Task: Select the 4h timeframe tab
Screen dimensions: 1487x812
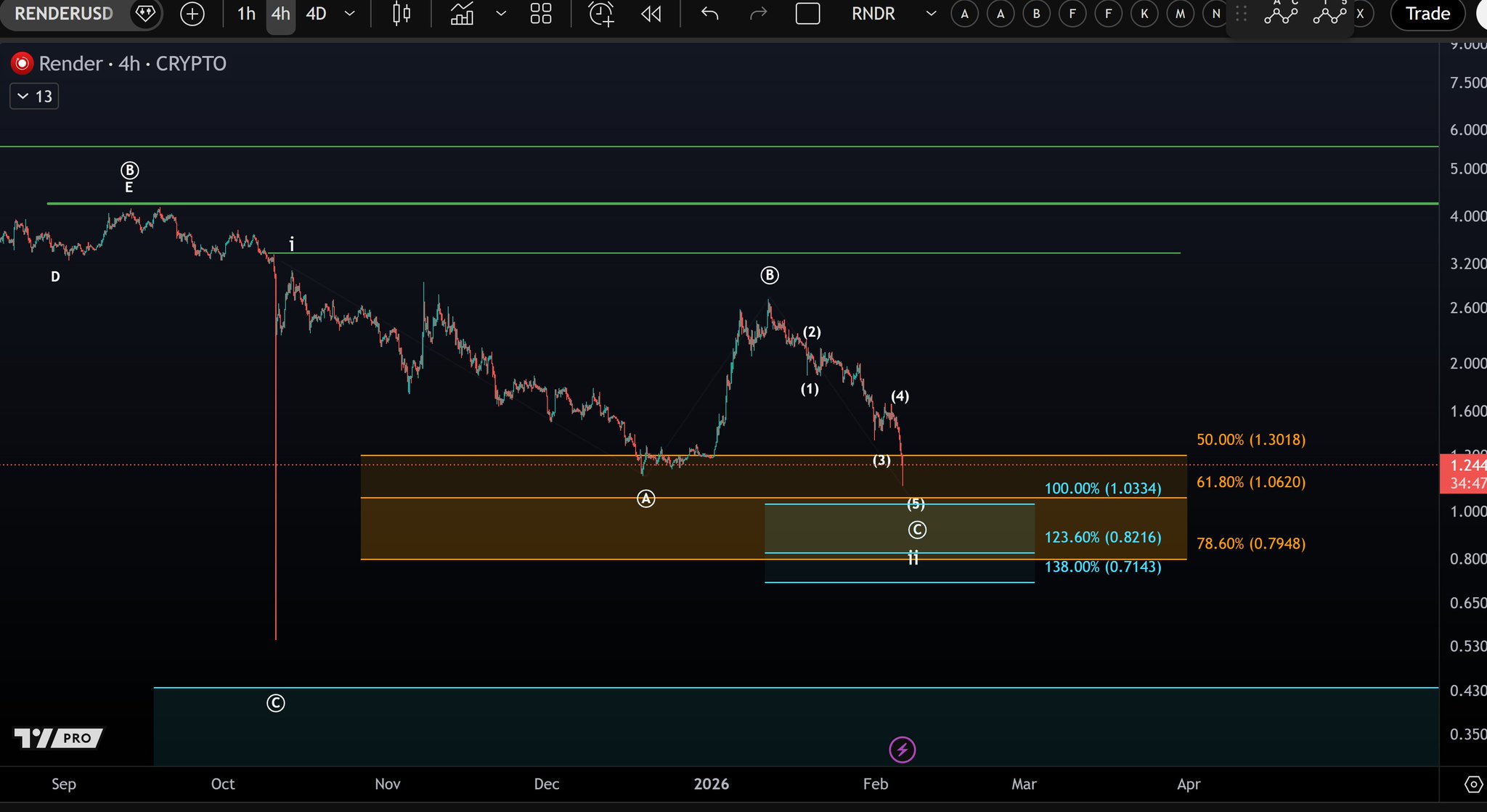Action: [x=280, y=14]
